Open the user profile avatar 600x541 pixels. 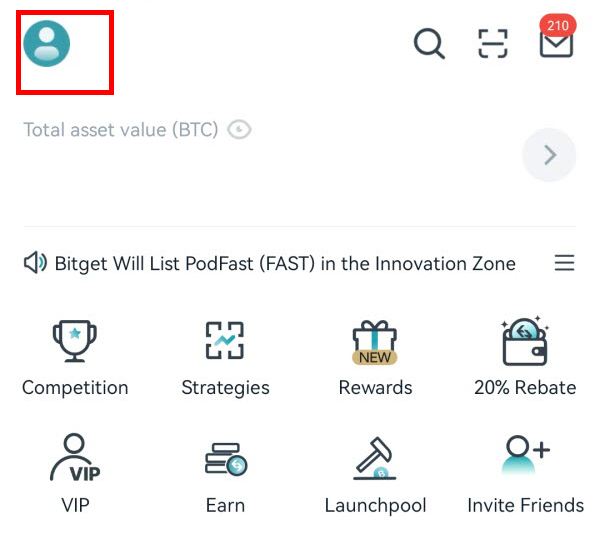click(47, 44)
